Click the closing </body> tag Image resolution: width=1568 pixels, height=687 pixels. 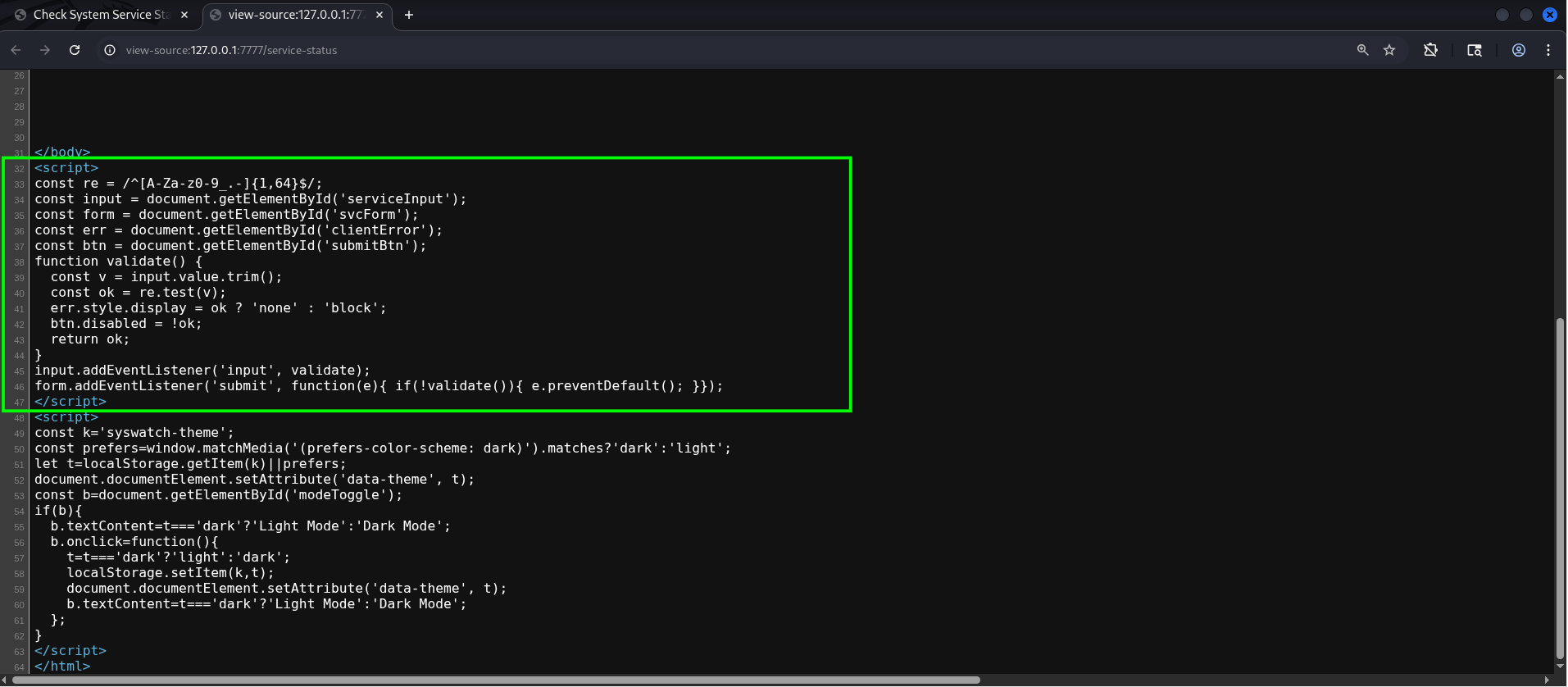[x=62, y=152]
